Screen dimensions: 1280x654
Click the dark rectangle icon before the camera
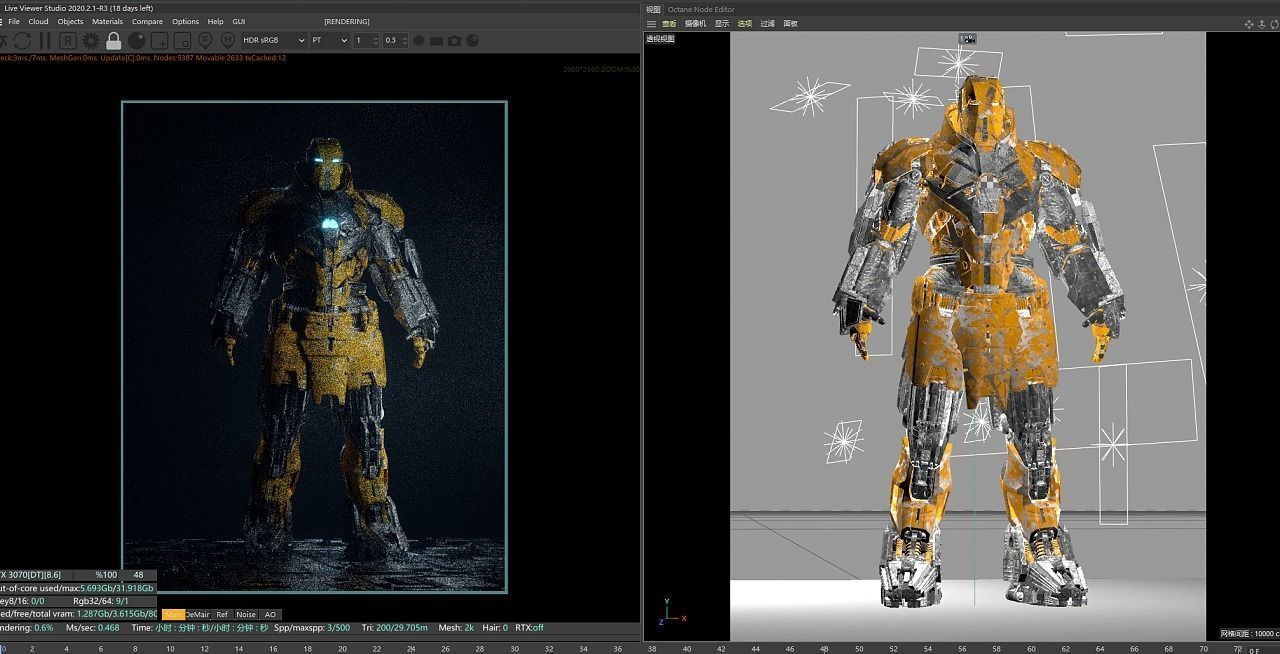[x=437, y=41]
